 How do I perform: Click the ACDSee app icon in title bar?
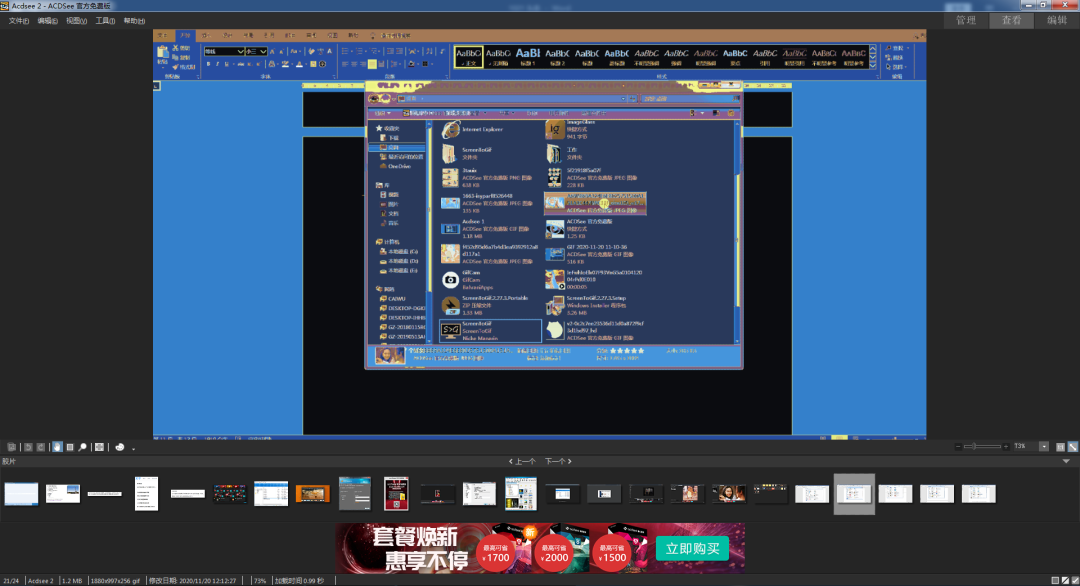tap(5, 6)
